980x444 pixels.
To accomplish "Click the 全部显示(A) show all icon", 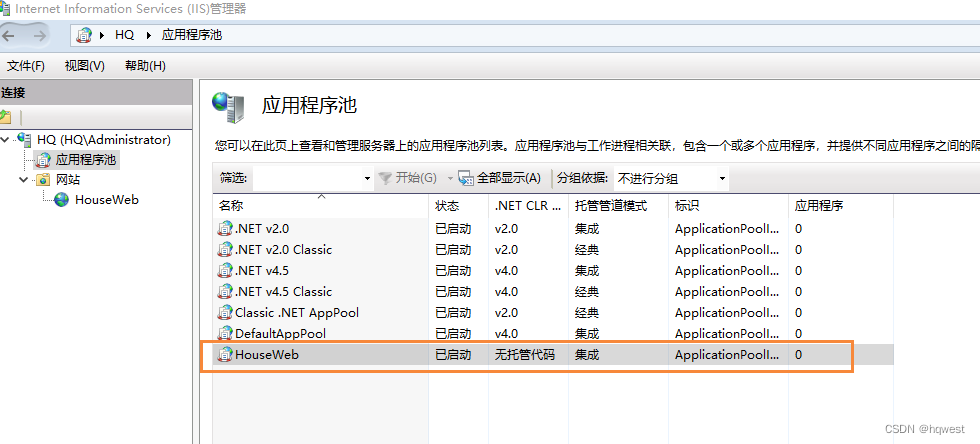I will (466, 178).
